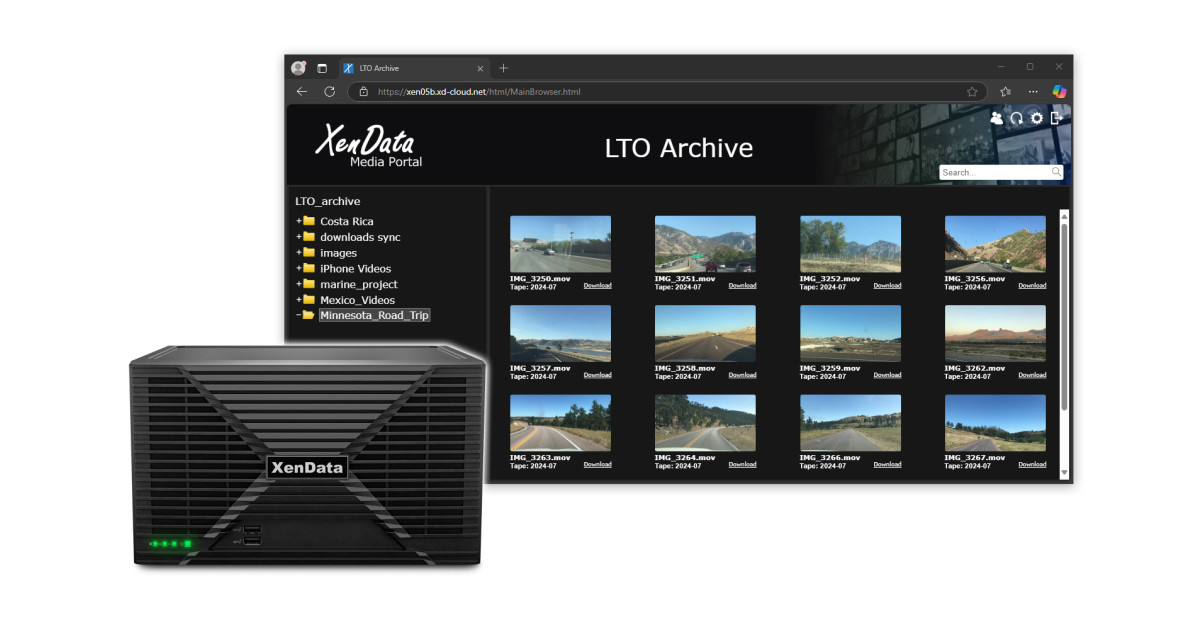
Task: Open the browser profile avatar
Action: 298,68
